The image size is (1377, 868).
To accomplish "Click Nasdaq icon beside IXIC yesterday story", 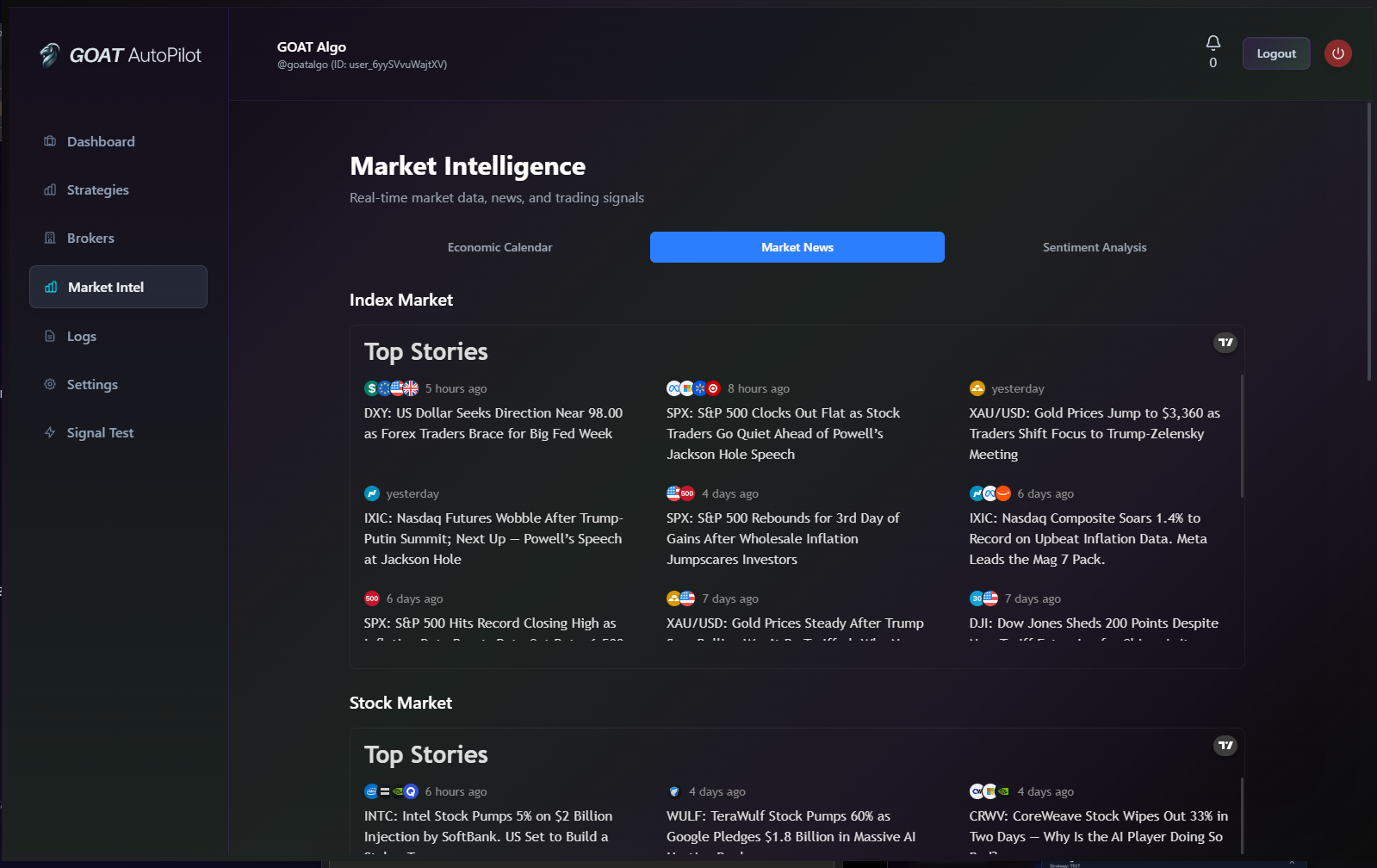I will [x=372, y=493].
